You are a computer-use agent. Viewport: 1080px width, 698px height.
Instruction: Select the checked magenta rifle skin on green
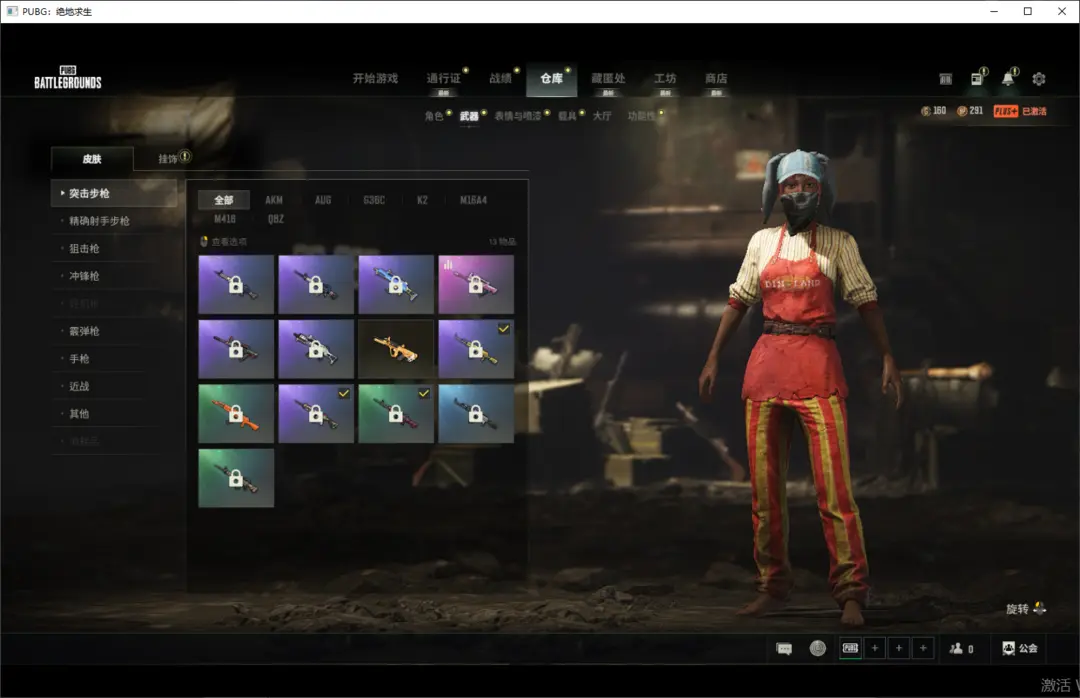396,413
